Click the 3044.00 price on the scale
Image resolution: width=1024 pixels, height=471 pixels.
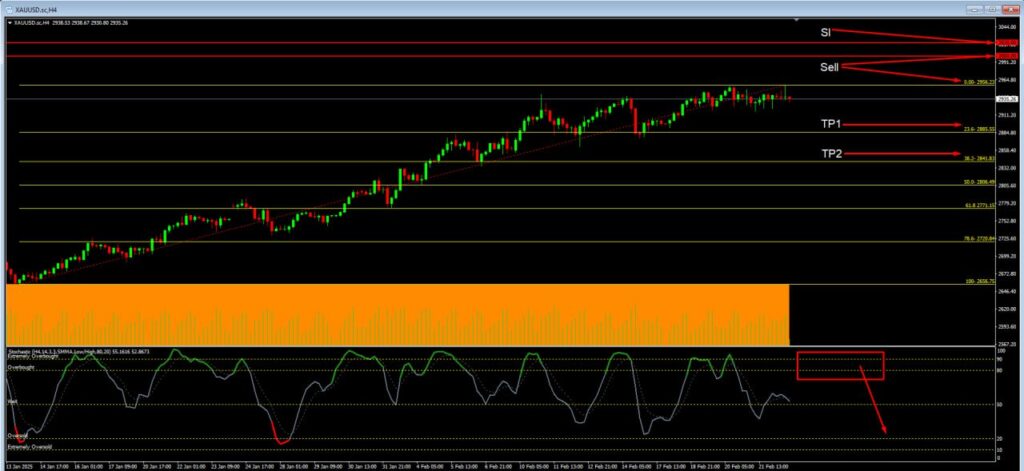point(1006,27)
